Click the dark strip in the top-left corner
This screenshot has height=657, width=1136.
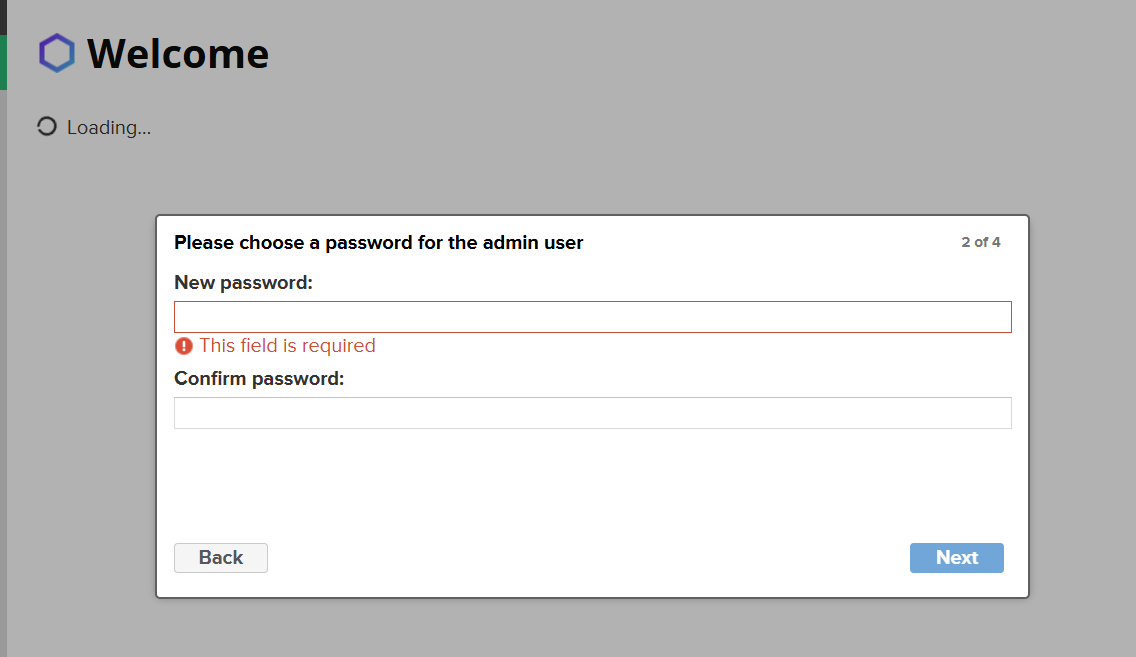pos(3,17)
